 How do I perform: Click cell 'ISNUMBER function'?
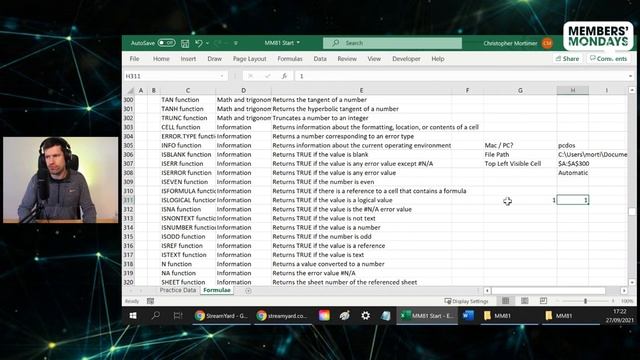187,227
